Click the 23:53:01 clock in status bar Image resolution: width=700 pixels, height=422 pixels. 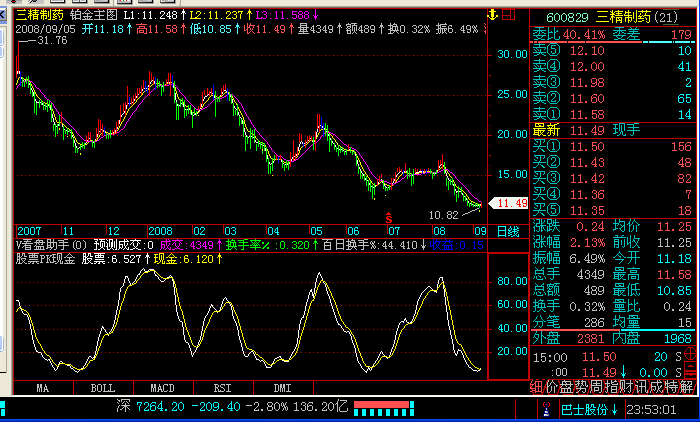tap(652, 409)
